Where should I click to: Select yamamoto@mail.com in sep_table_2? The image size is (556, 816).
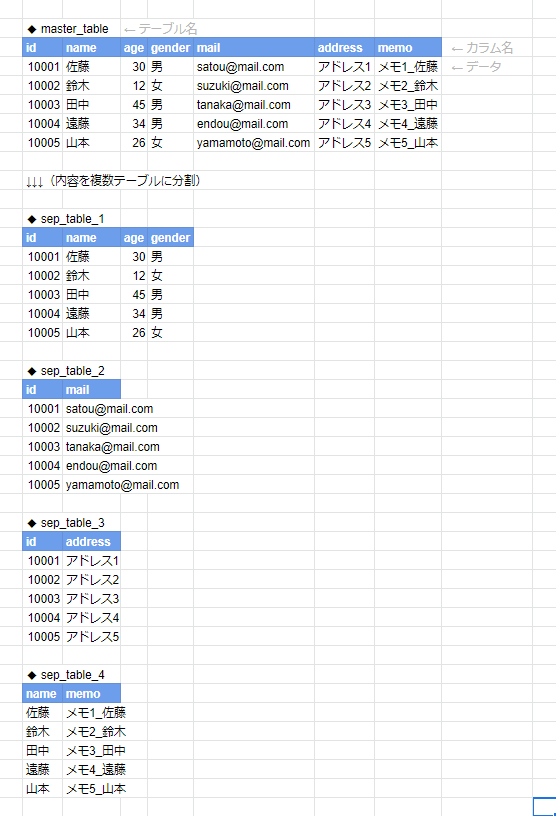coord(122,484)
